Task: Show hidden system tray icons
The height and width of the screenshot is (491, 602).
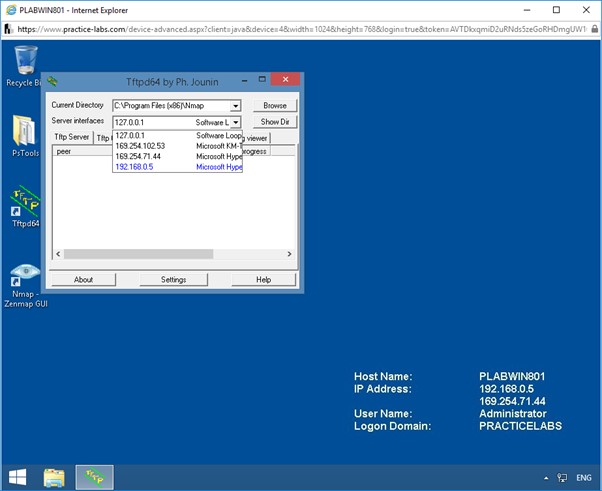Action: [x=546, y=478]
